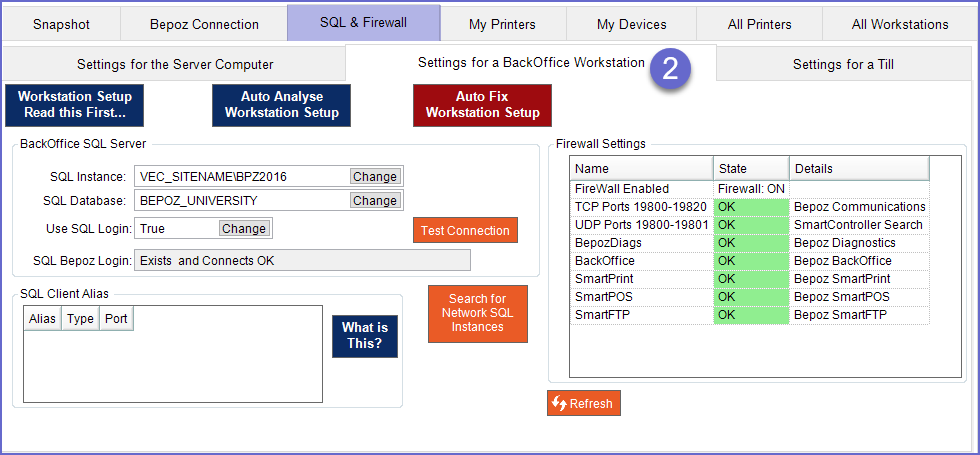The height and width of the screenshot is (455, 980).
Task: Go to the My Devices tab
Action: pyautogui.click(x=632, y=24)
